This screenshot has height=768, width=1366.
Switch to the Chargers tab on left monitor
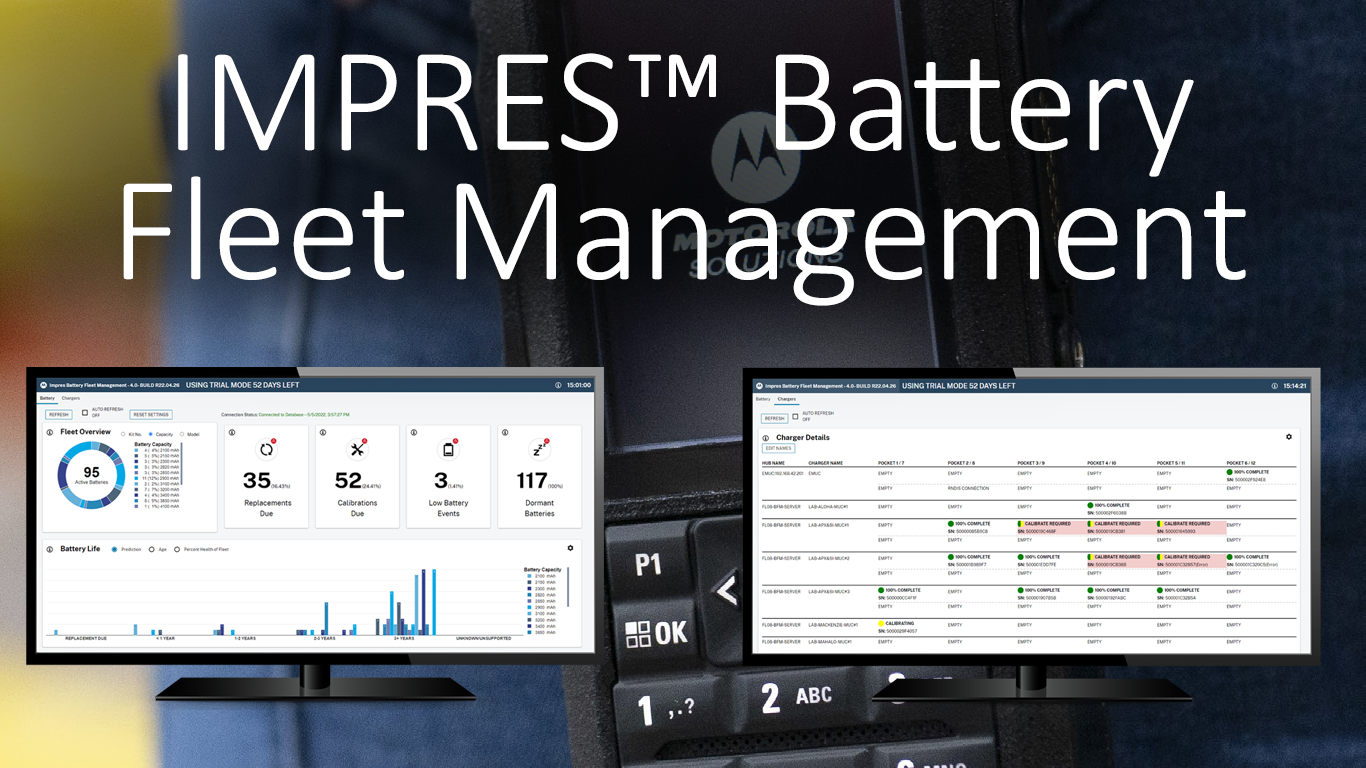point(70,398)
